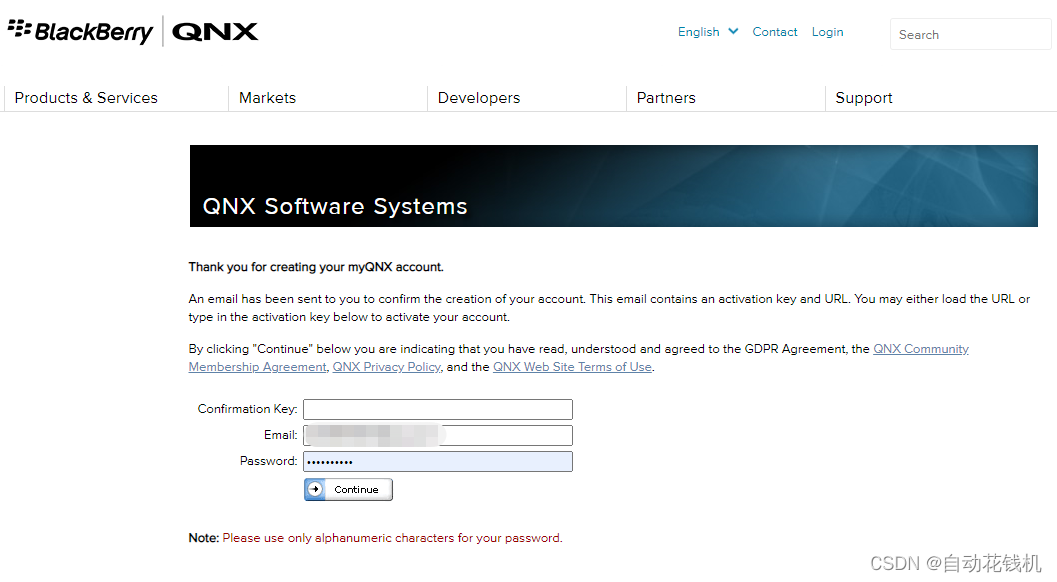
Task: Select the Password field
Action: click(x=437, y=461)
